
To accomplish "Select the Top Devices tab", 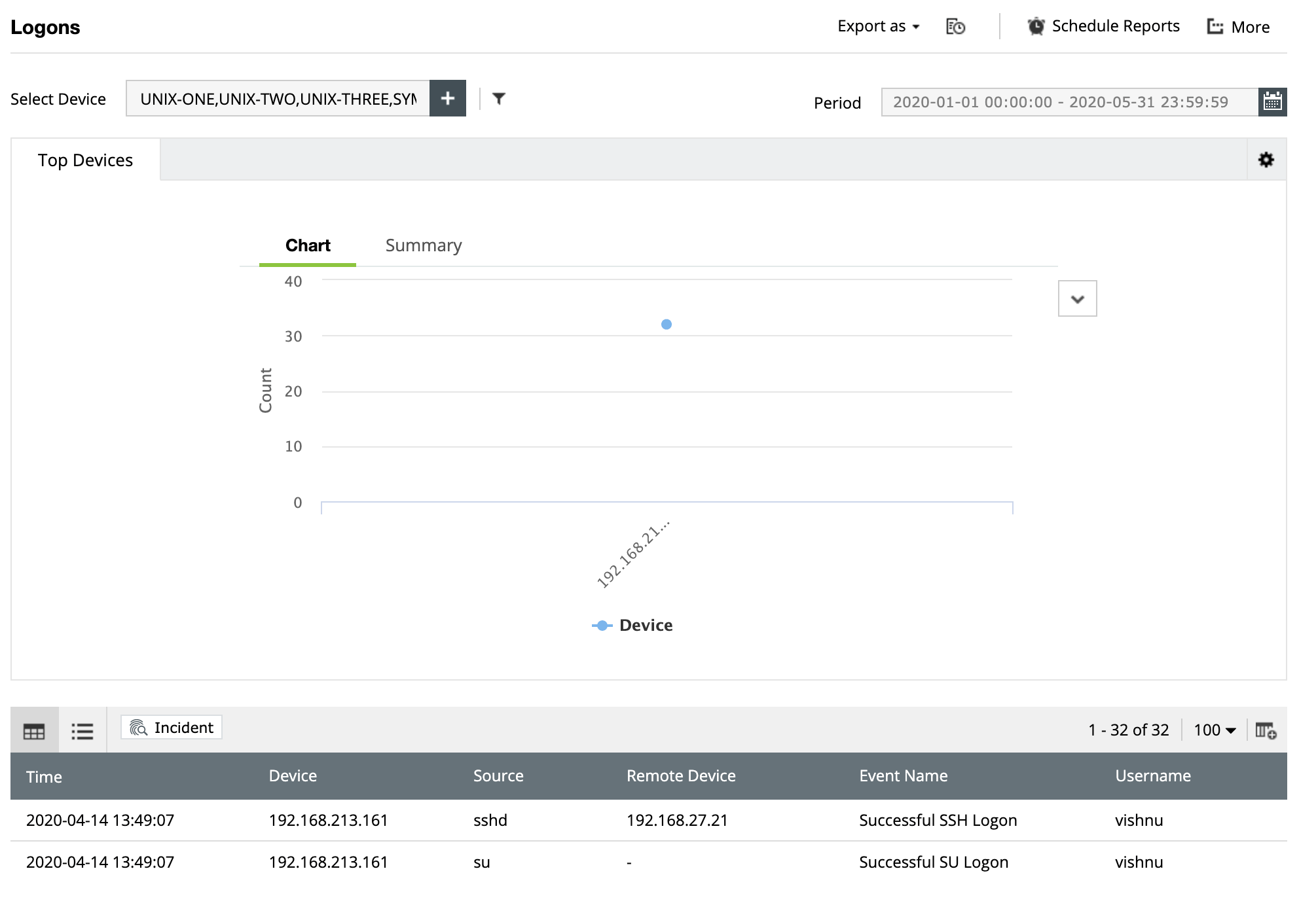I will coord(85,160).
